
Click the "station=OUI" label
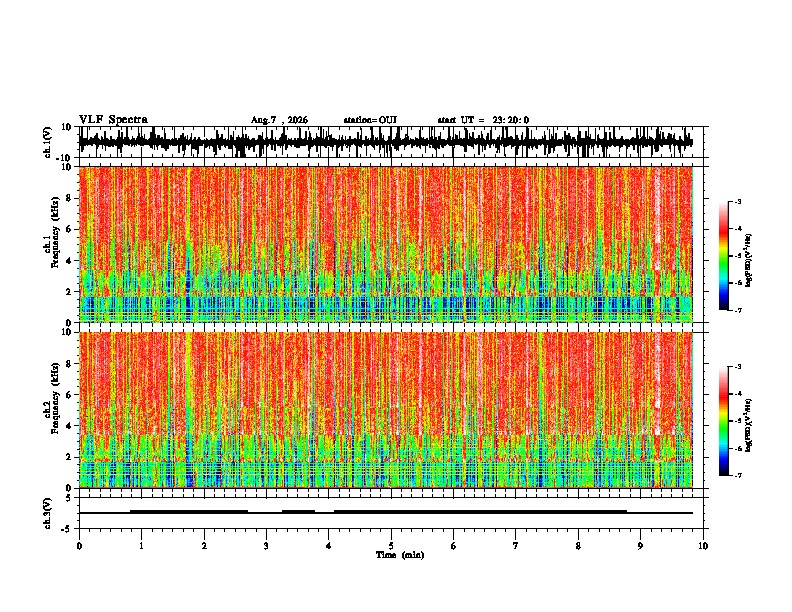point(370,120)
